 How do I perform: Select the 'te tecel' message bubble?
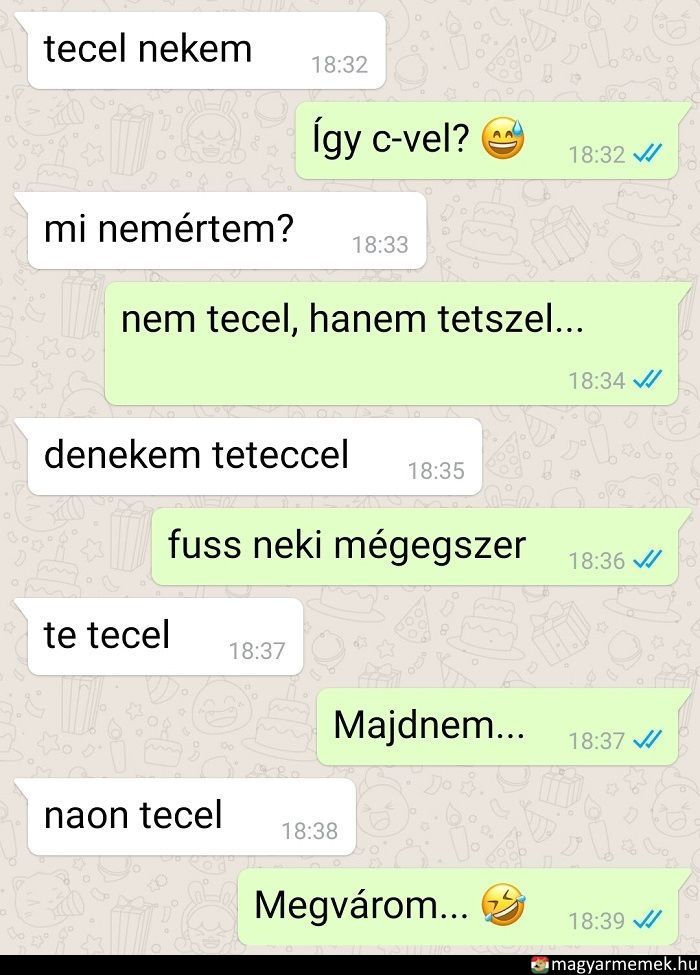(165, 636)
